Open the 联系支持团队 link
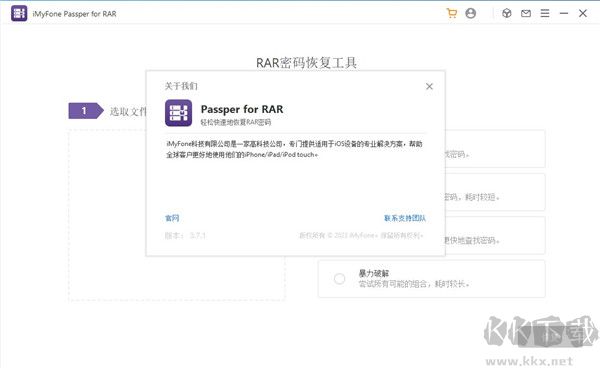Screen dimensions: 600x368 click(405, 218)
